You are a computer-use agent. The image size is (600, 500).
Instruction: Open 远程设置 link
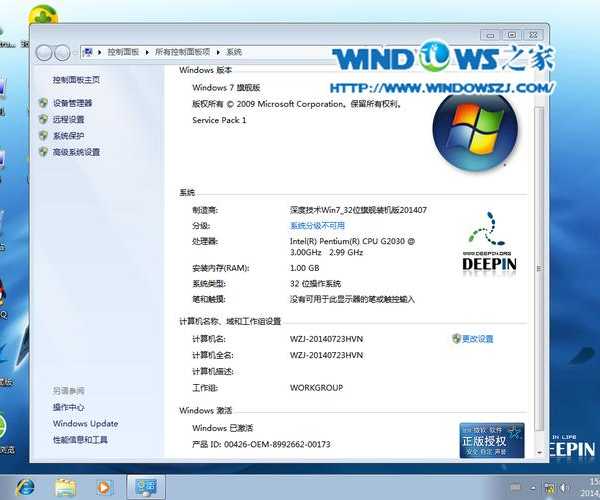(68, 119)
